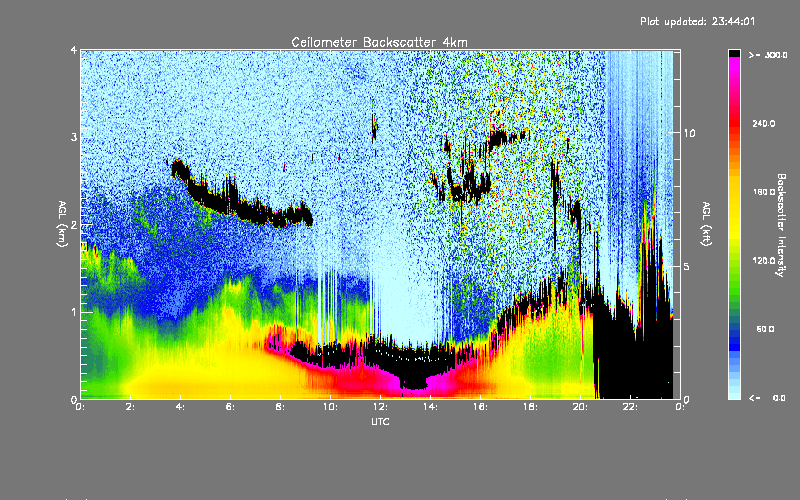Pick the green colorbar band beside 120.0
The image size is (800, 500).
(x=734, y=261)
